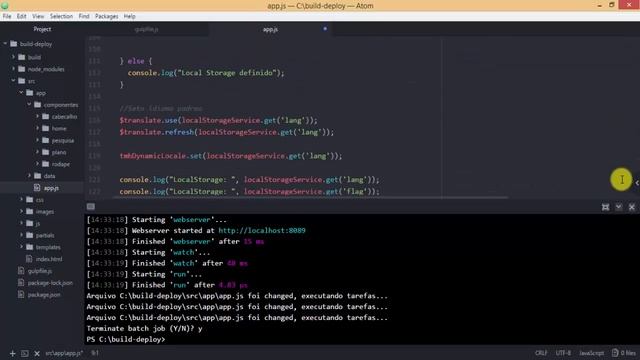Click the terminal icon in status bar

pos(24,353)
